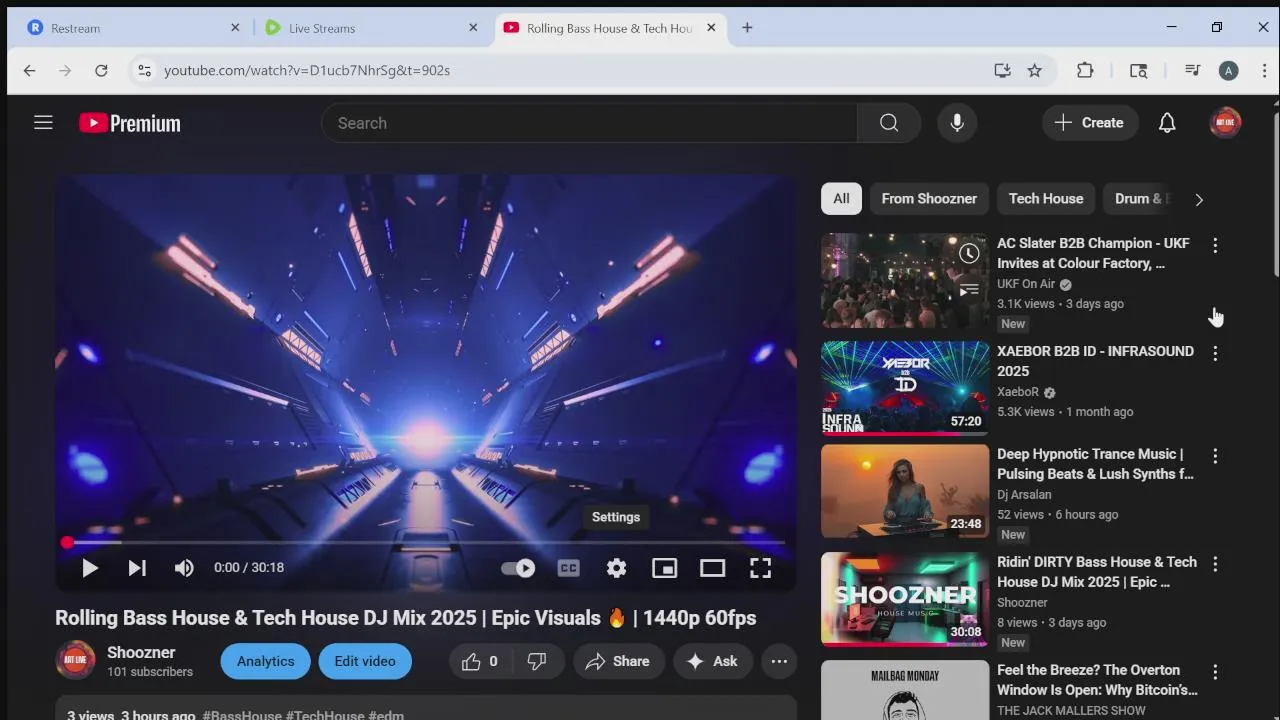Open options for Ridin' DIRTY Bass House video
The image size is (1280, 720).
[1215, 564]
